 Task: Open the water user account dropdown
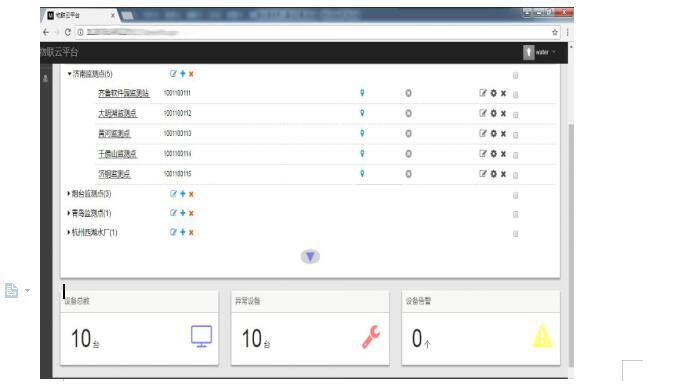tap(540, 52)
